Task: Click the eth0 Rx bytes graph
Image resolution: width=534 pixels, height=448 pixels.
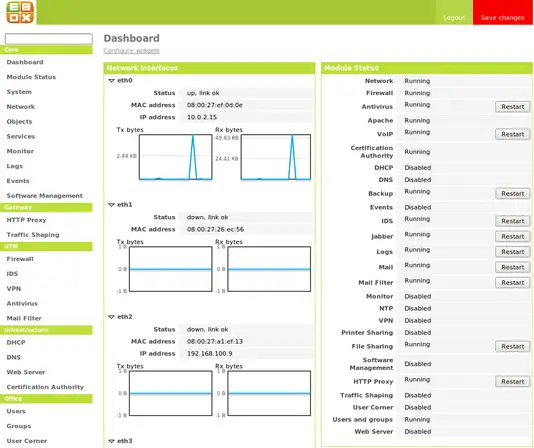Action: coord(276,157)
